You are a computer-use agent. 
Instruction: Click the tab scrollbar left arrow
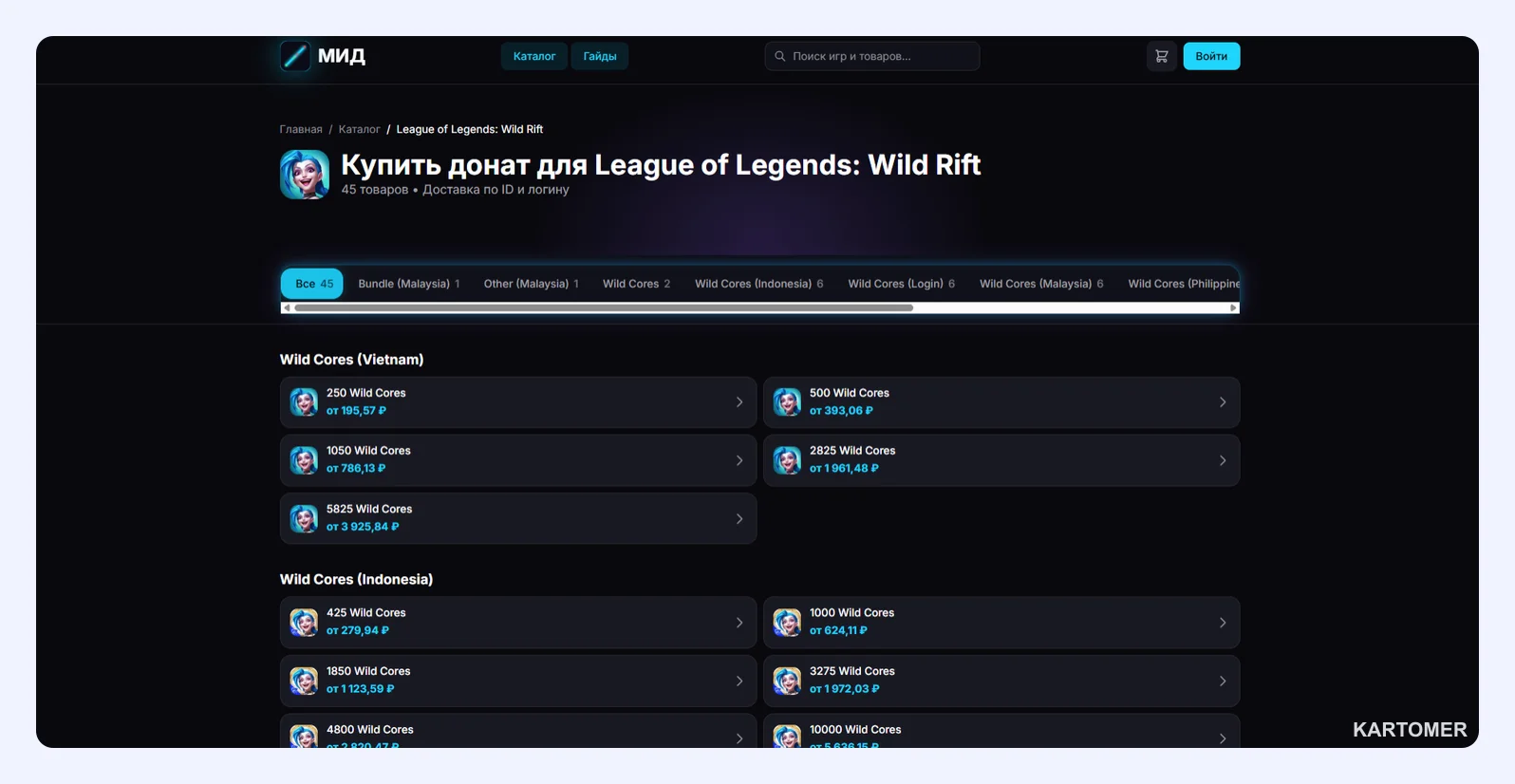coord(287,308)
